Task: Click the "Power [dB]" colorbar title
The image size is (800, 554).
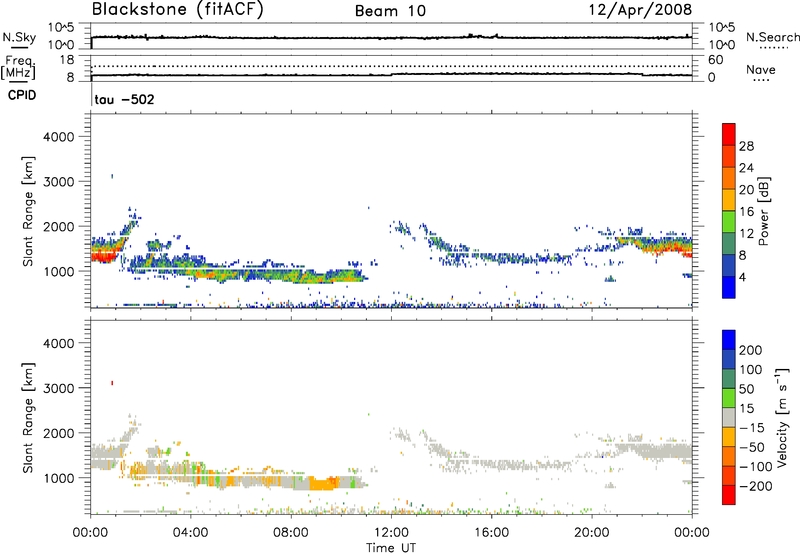Action: (x=763, y=211)
